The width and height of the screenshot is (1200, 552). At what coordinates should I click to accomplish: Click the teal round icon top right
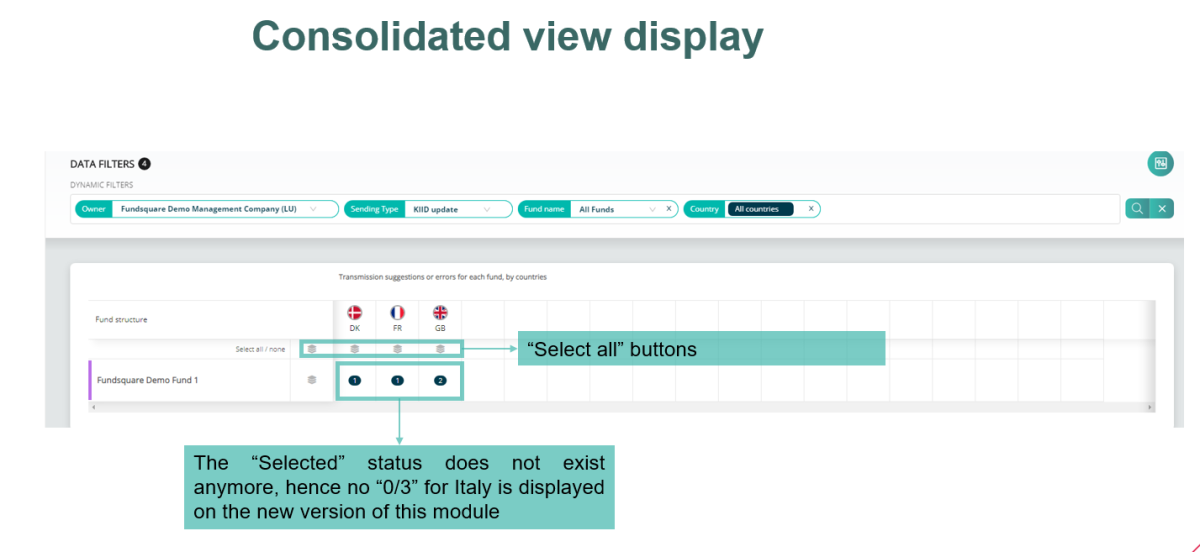tap(1160, 163)
